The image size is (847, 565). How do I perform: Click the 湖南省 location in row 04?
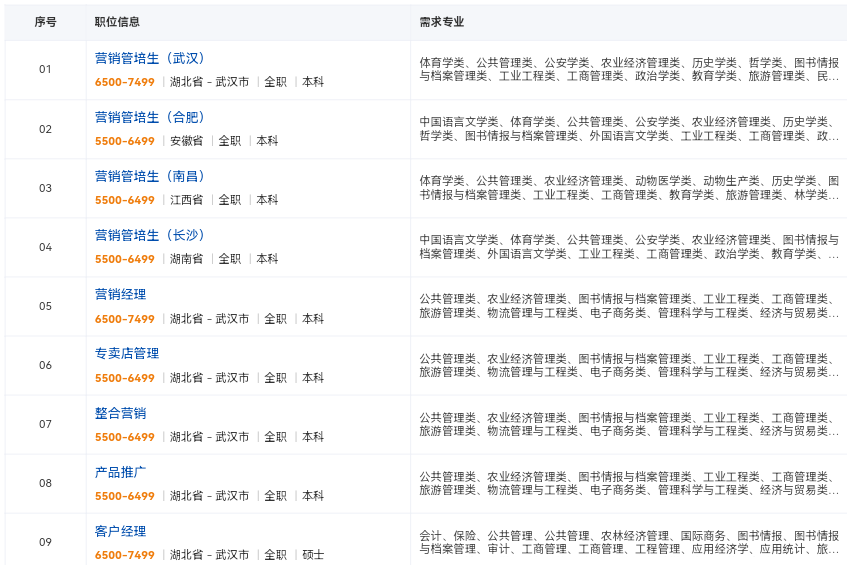pyautogui.click(x=186, y=259)
